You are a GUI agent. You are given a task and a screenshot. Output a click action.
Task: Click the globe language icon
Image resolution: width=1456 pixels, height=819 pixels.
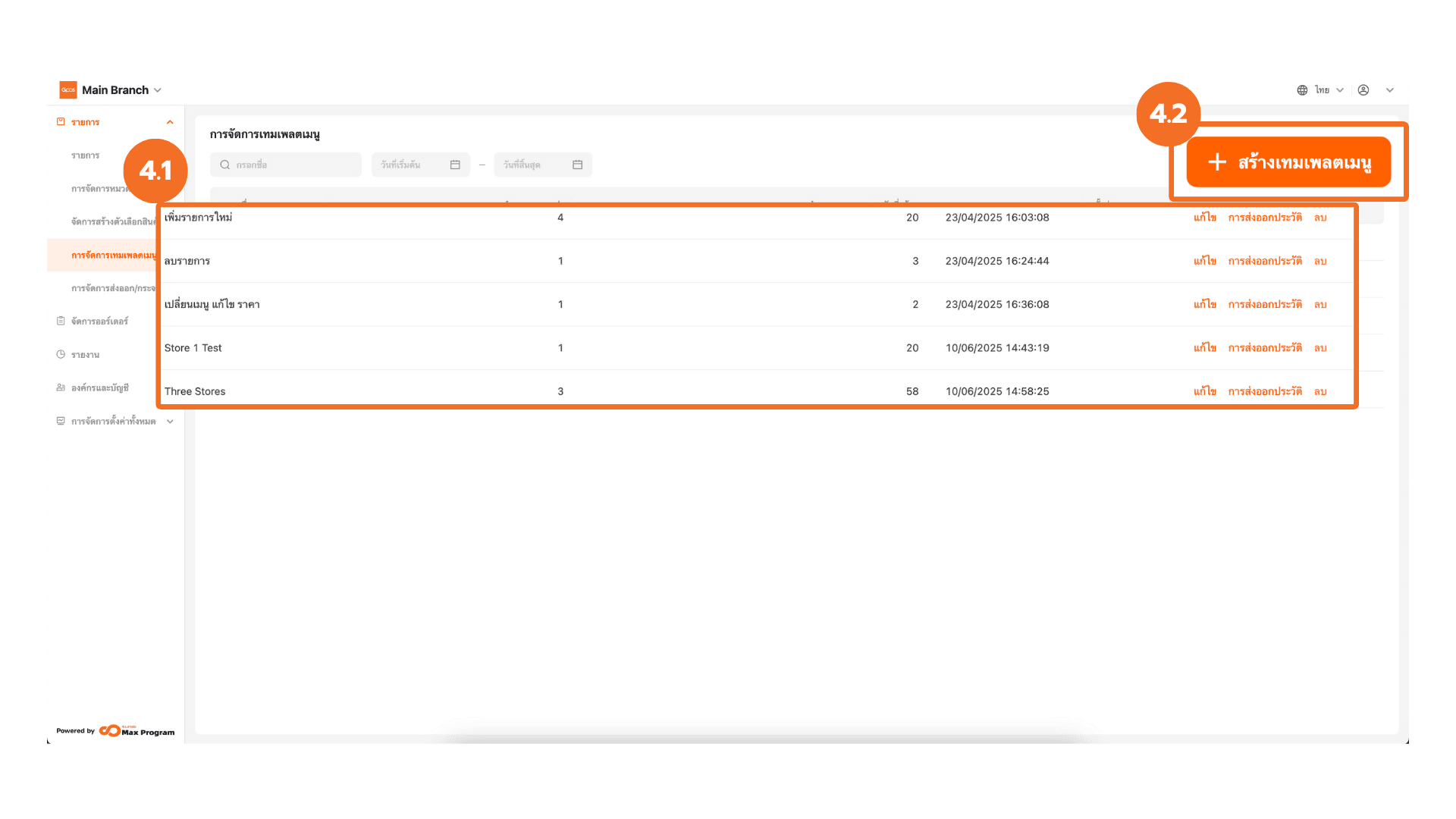pos(1302,90)
